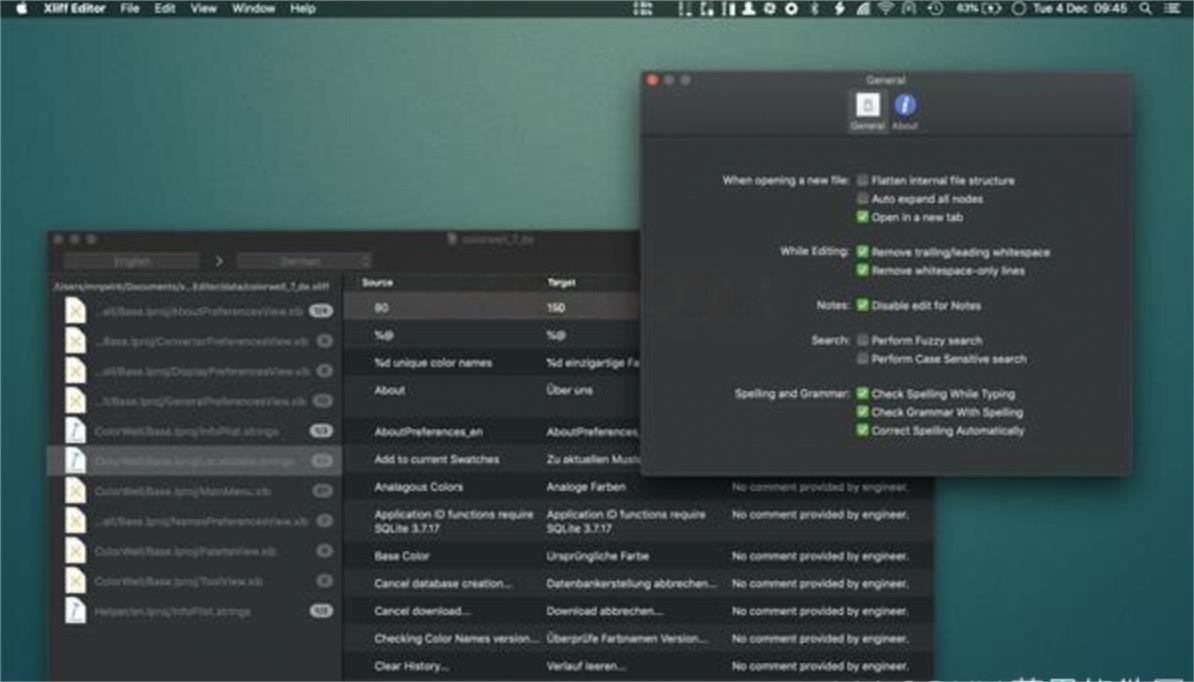1194x682 pixels.
Task: Click the '%d unique color names' source cell
Action: coord(433,362)
